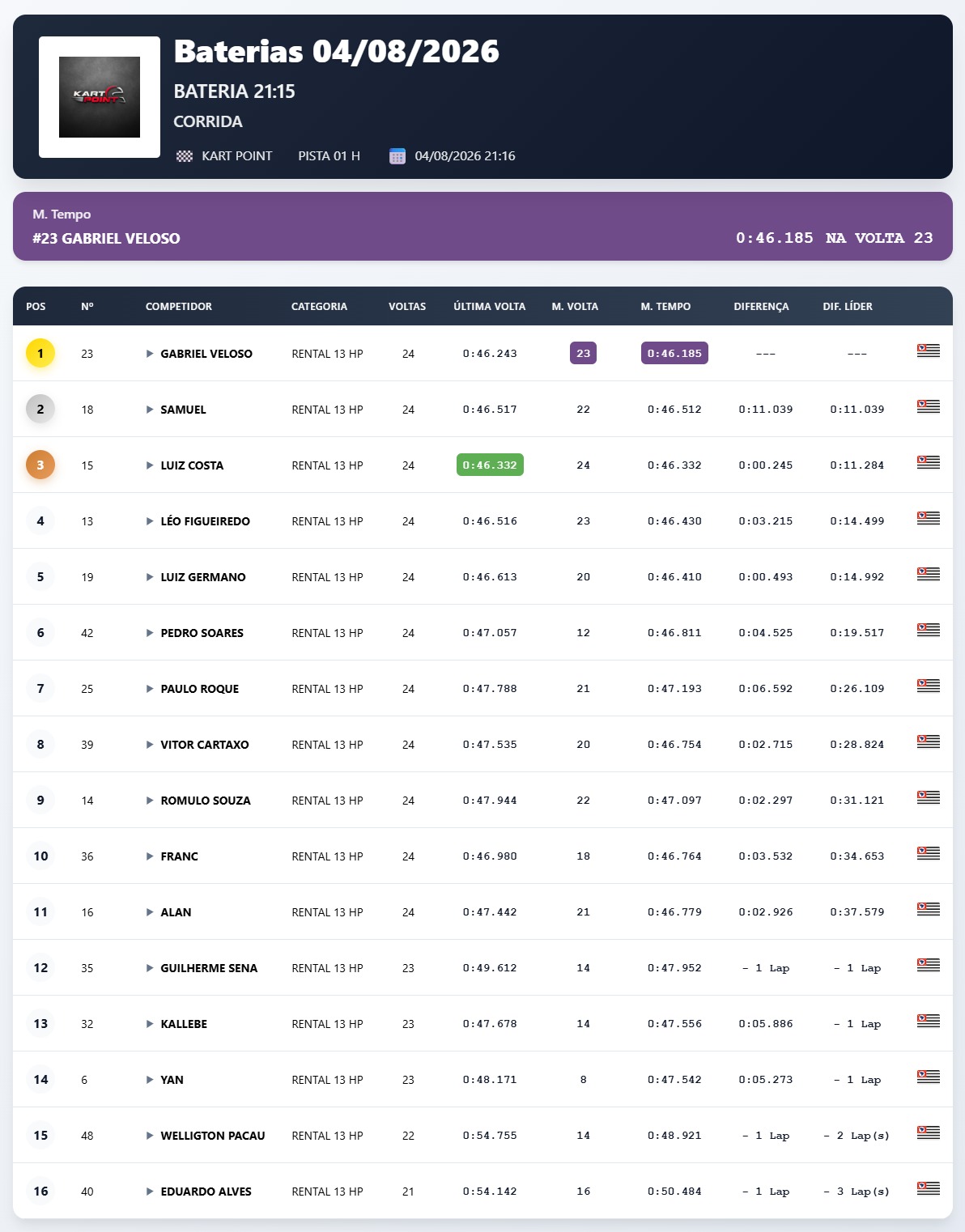Click the checkered flag icon beside KART POINT
The height and width of the screenshot is (1232, 965).
(185, 156)
